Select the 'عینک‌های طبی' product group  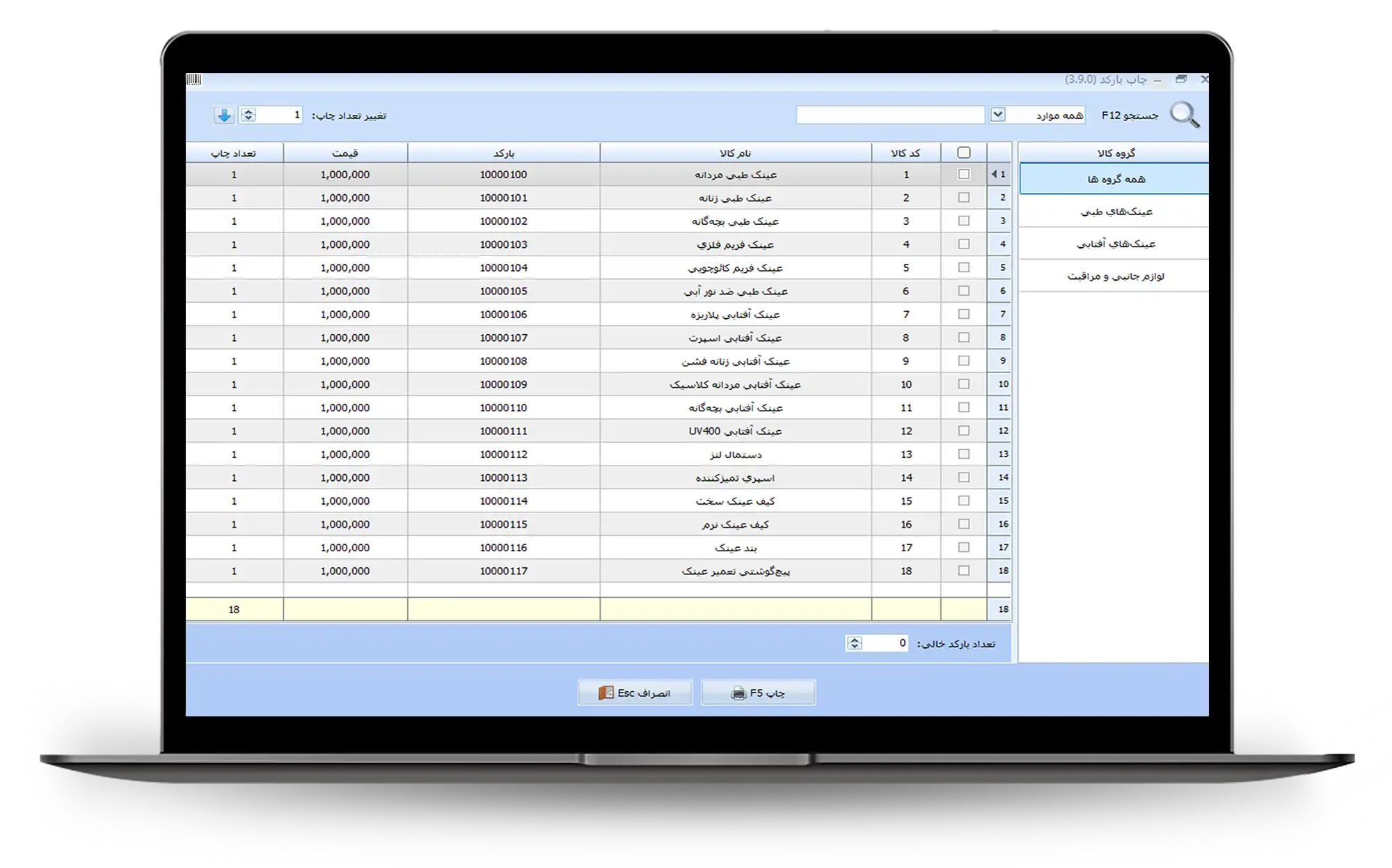tap(1116, 212)
